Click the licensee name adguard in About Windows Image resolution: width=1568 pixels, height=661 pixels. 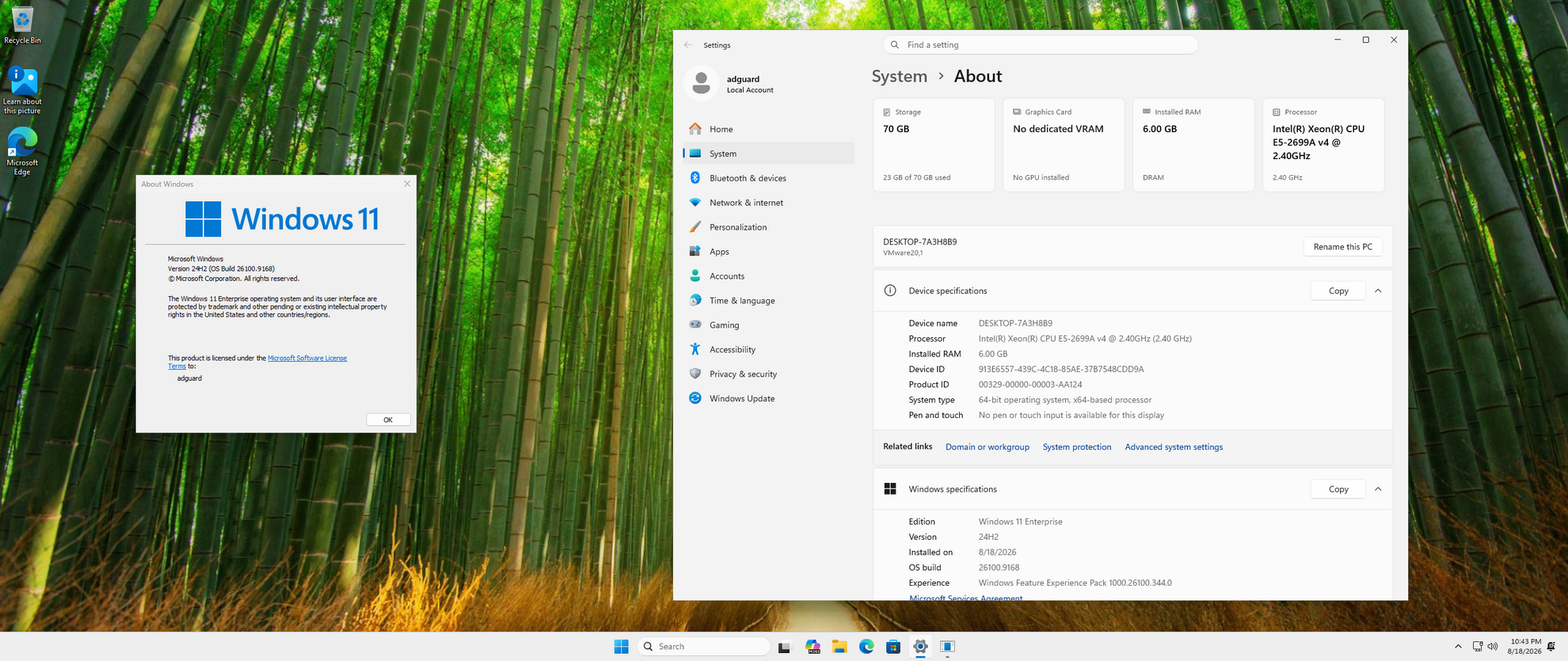pyautogui.click(x=189, y=378)
